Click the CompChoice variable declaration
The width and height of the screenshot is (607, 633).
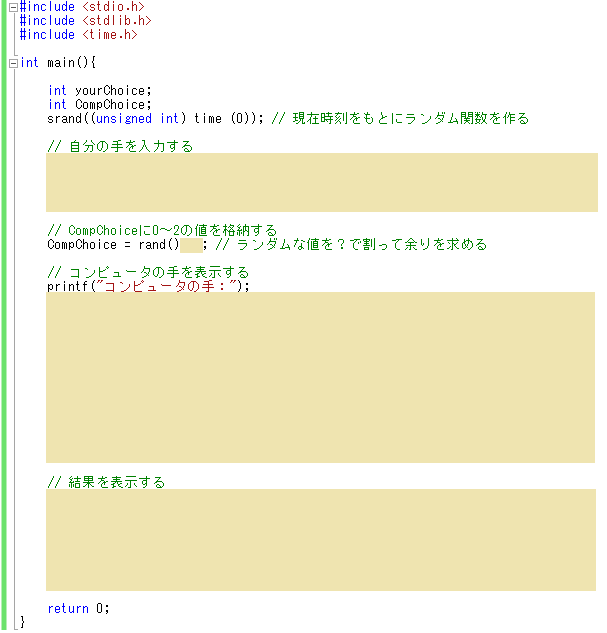(112, 104)
